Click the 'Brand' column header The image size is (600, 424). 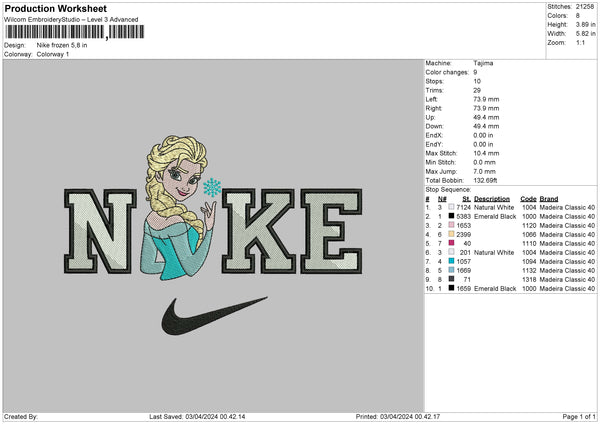click(x=549, y=199)
